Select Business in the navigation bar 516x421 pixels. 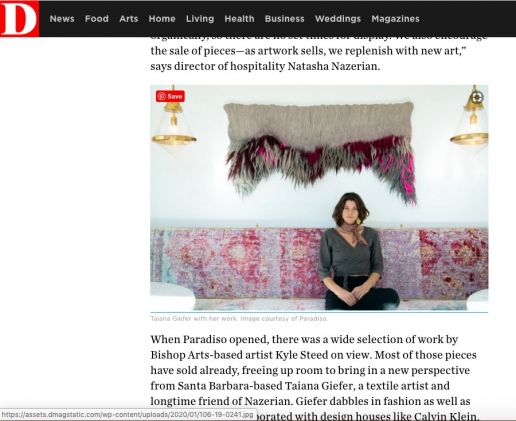[285, 19]
